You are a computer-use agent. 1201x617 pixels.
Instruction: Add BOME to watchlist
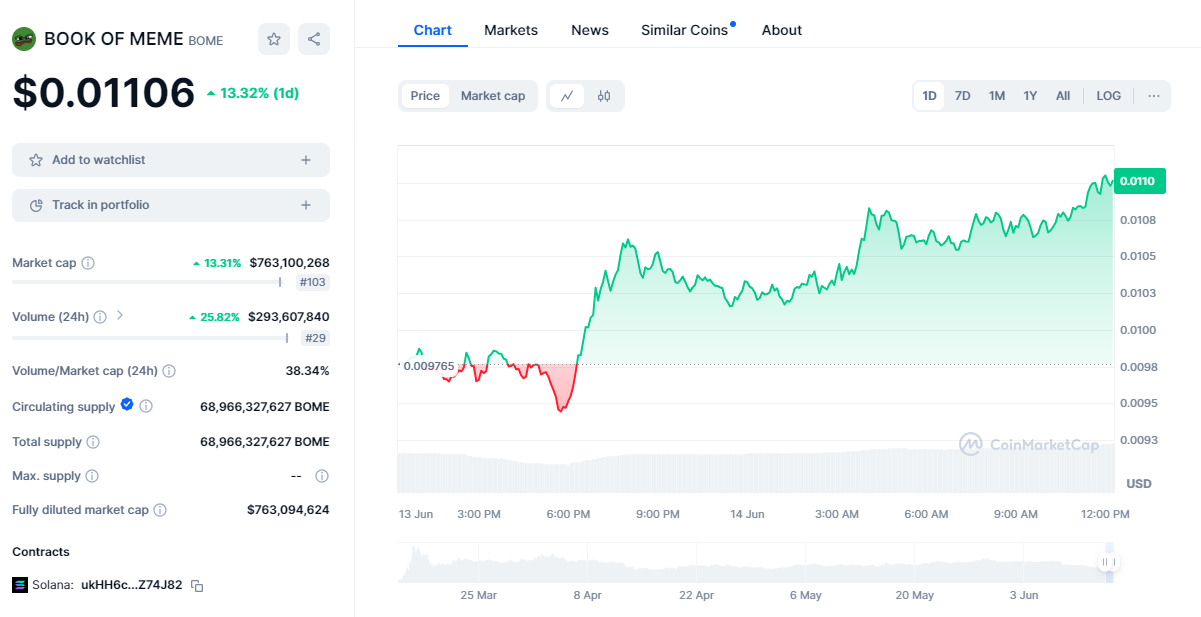click(x=171, y=160)
